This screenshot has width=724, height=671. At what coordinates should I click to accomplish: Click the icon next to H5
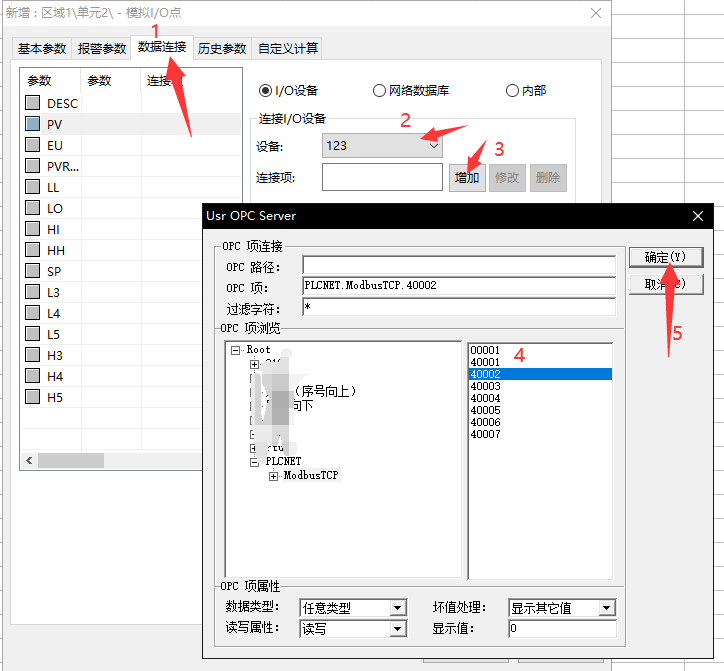pyautogui.click(x=33, y=397)
